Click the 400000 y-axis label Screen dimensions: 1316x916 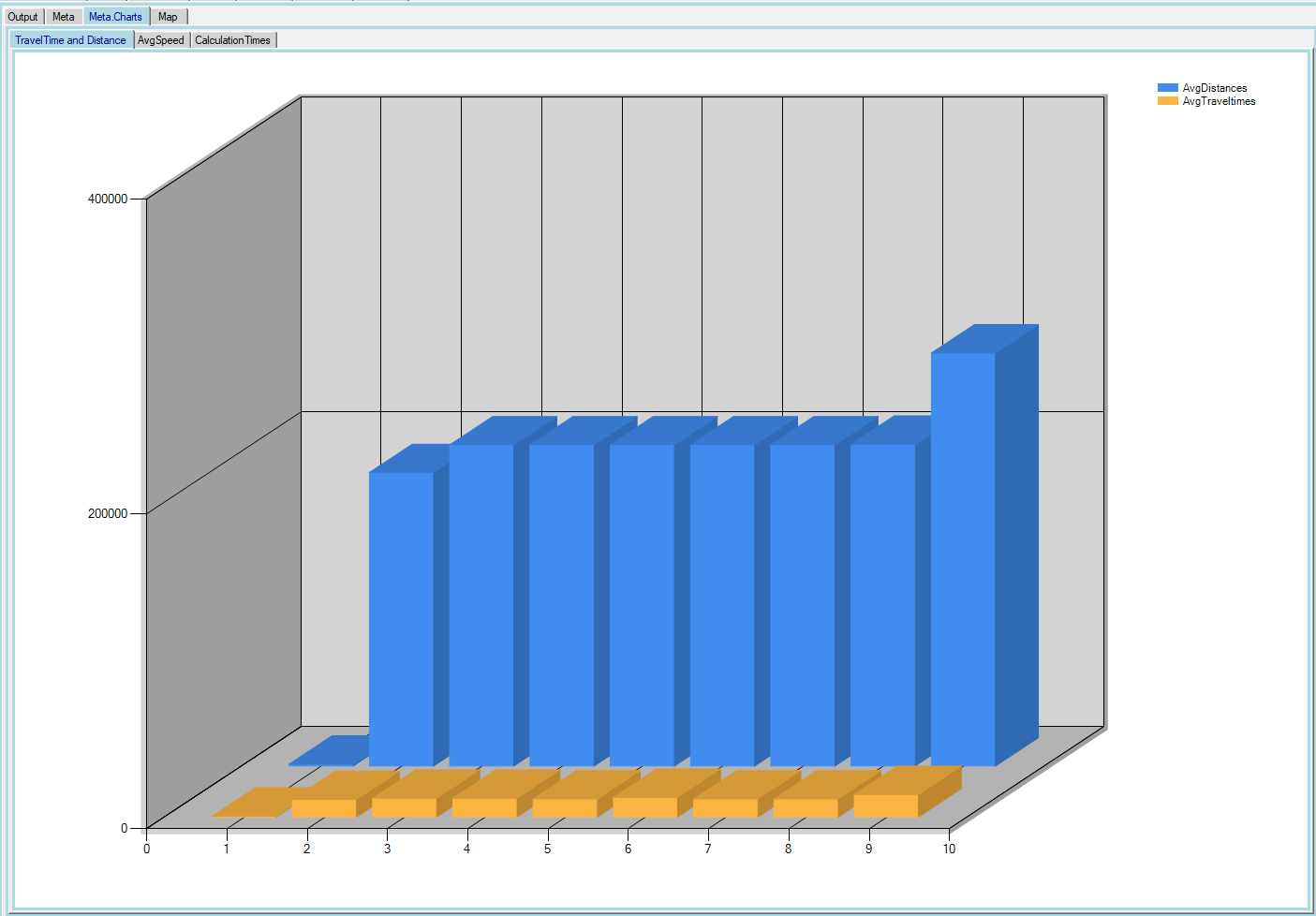[x=108, y=199]
